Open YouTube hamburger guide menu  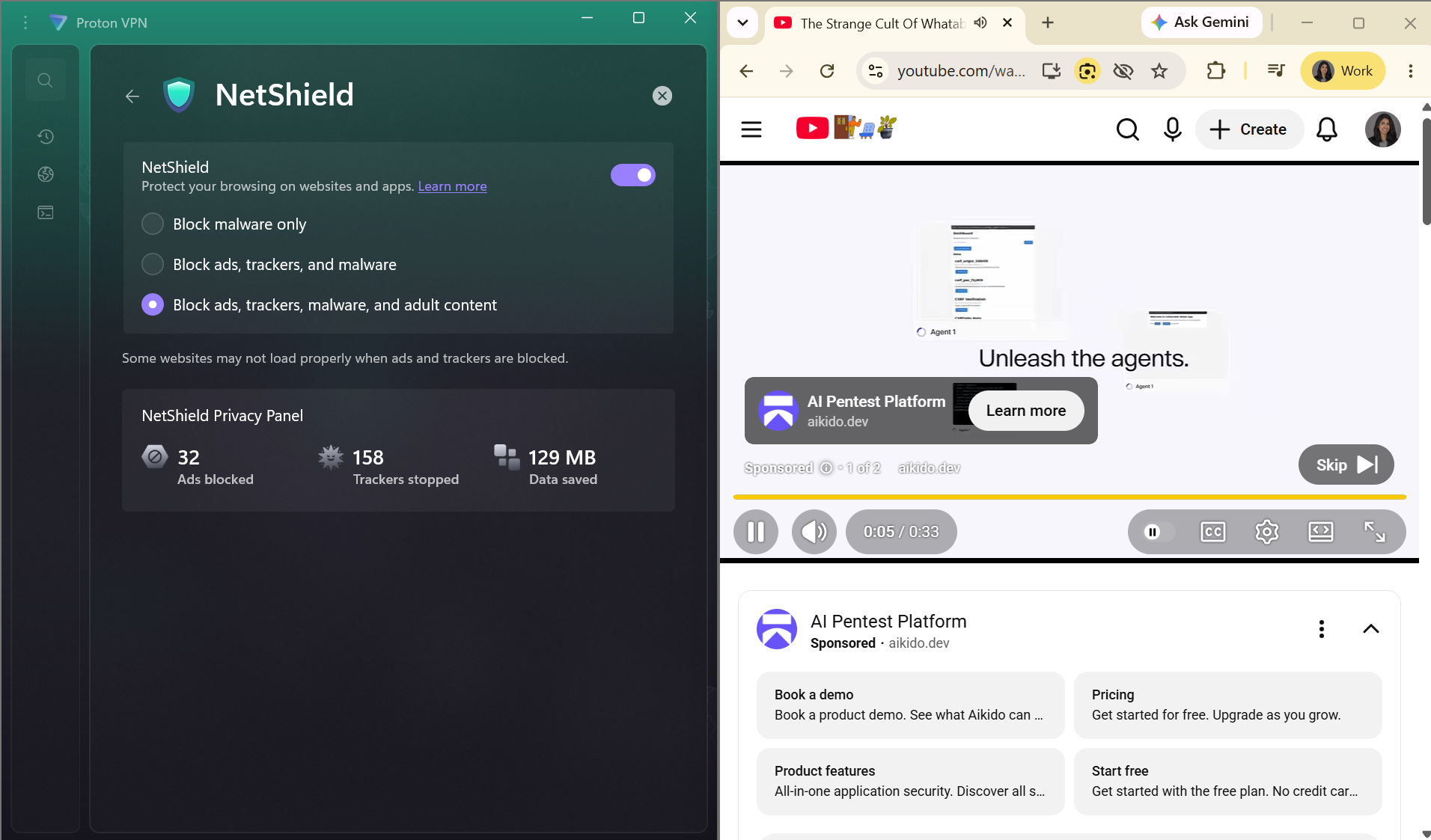tap(751, 129)
